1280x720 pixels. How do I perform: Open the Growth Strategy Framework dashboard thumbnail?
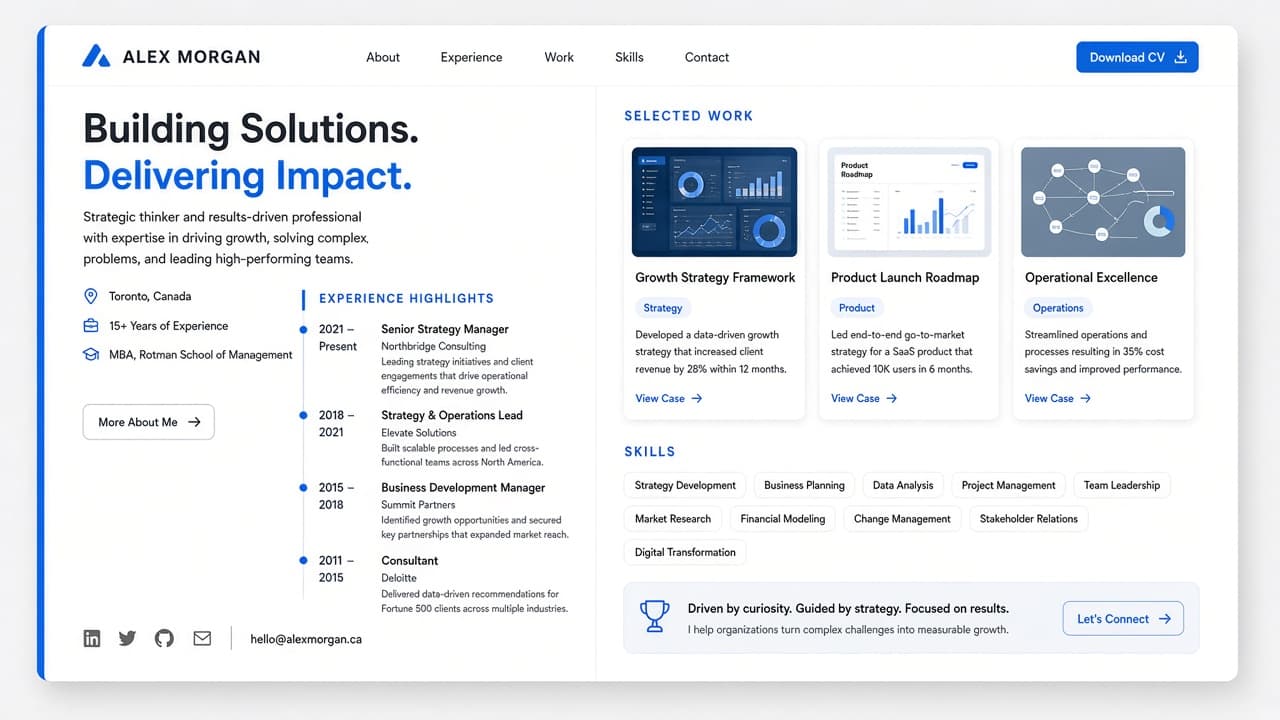pos(715,202)
